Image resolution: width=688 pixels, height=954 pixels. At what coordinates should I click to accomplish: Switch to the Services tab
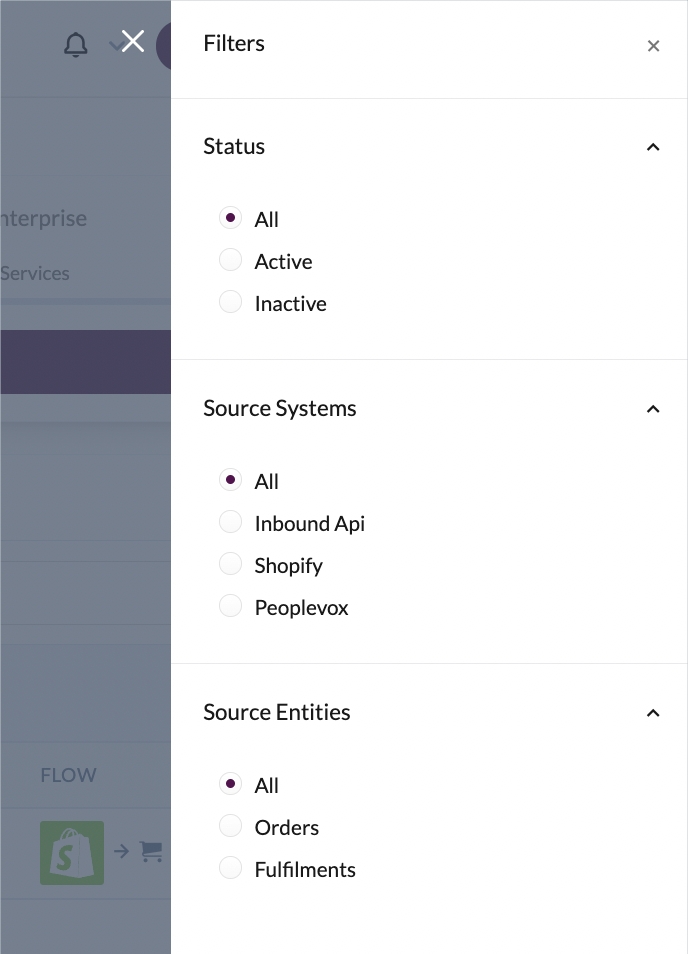point(35,273)
